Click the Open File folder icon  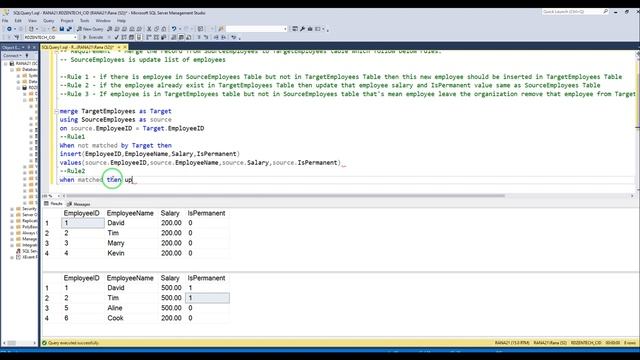coord(54,29)
